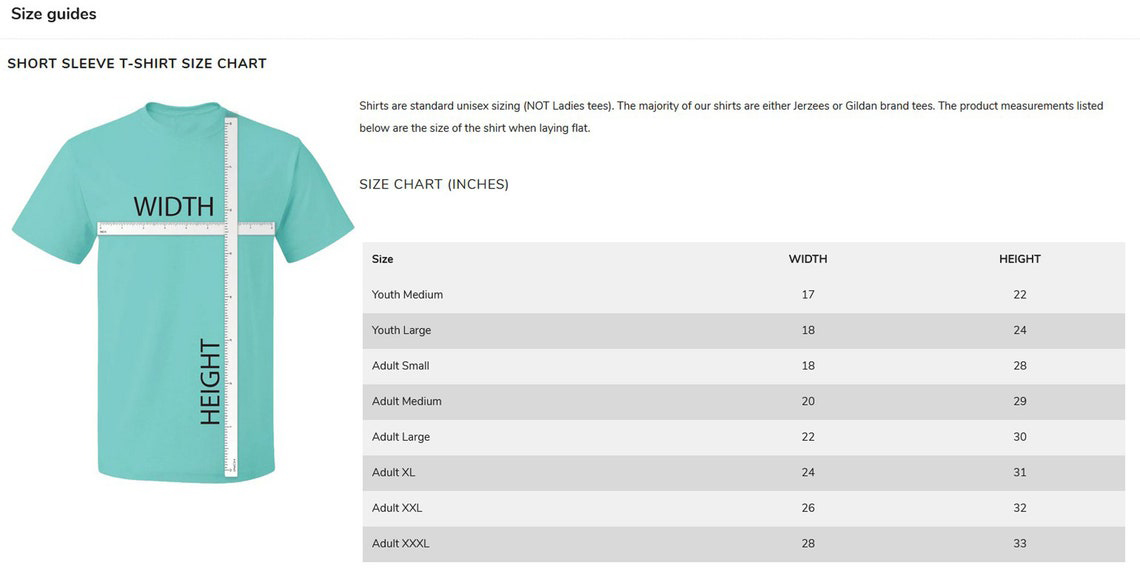Select the Adult Medium row label

(406, 401)
